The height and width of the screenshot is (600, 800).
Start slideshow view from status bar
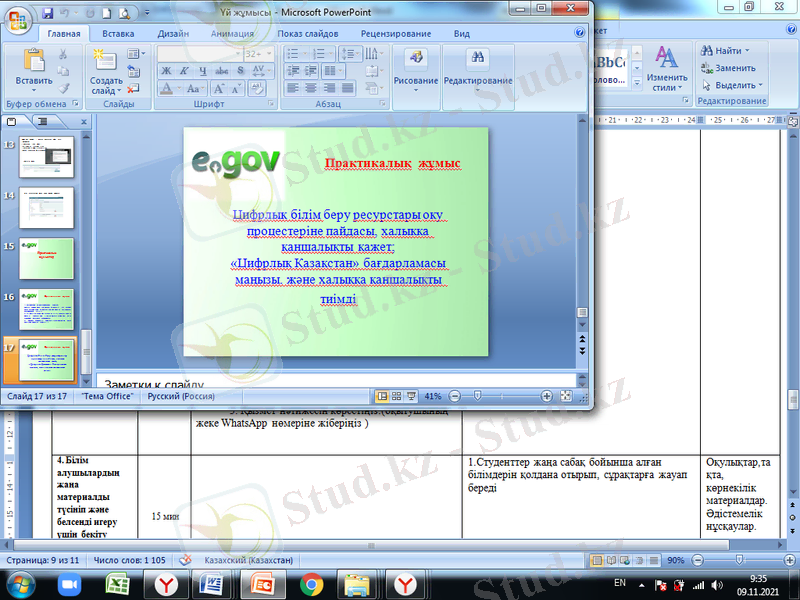410,396
